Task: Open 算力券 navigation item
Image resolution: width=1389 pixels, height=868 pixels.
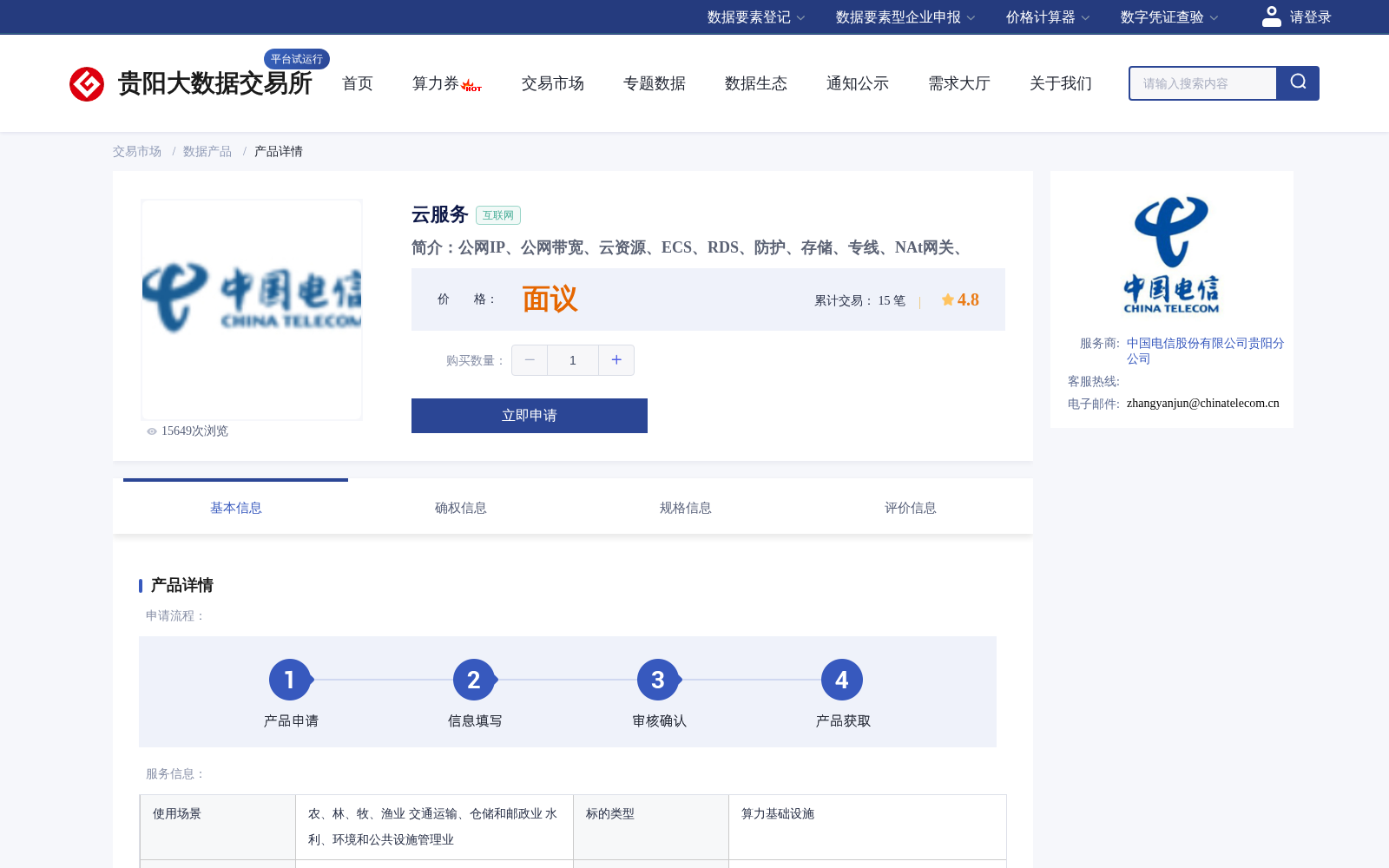Action: pos(436,83)
